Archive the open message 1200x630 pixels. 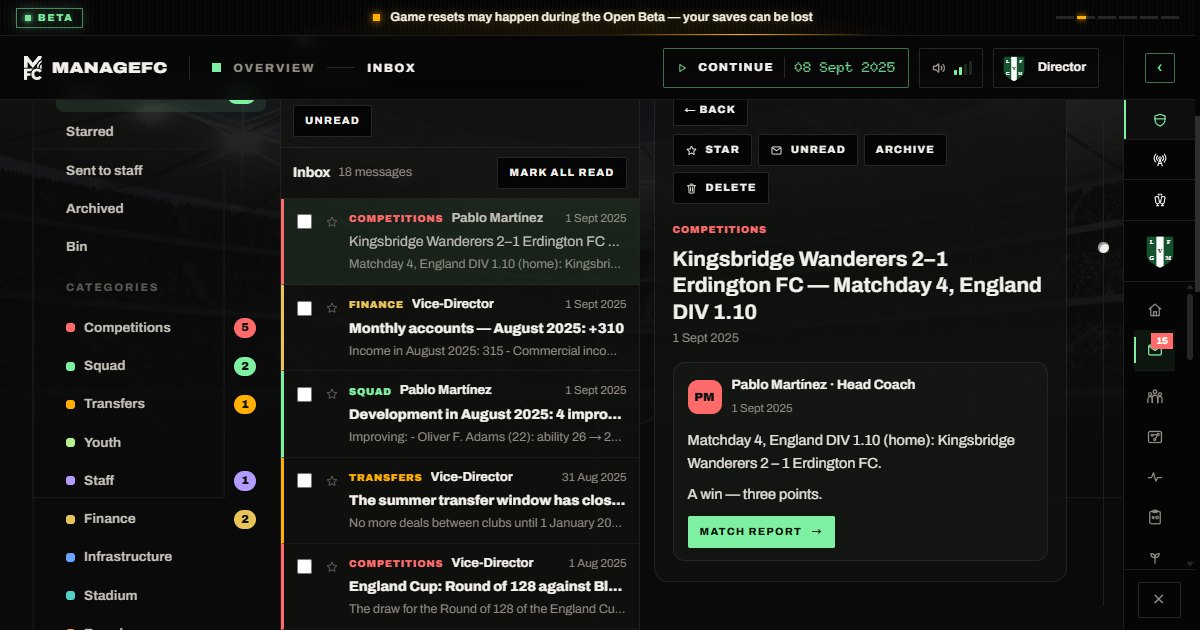(x=905, y=150)
